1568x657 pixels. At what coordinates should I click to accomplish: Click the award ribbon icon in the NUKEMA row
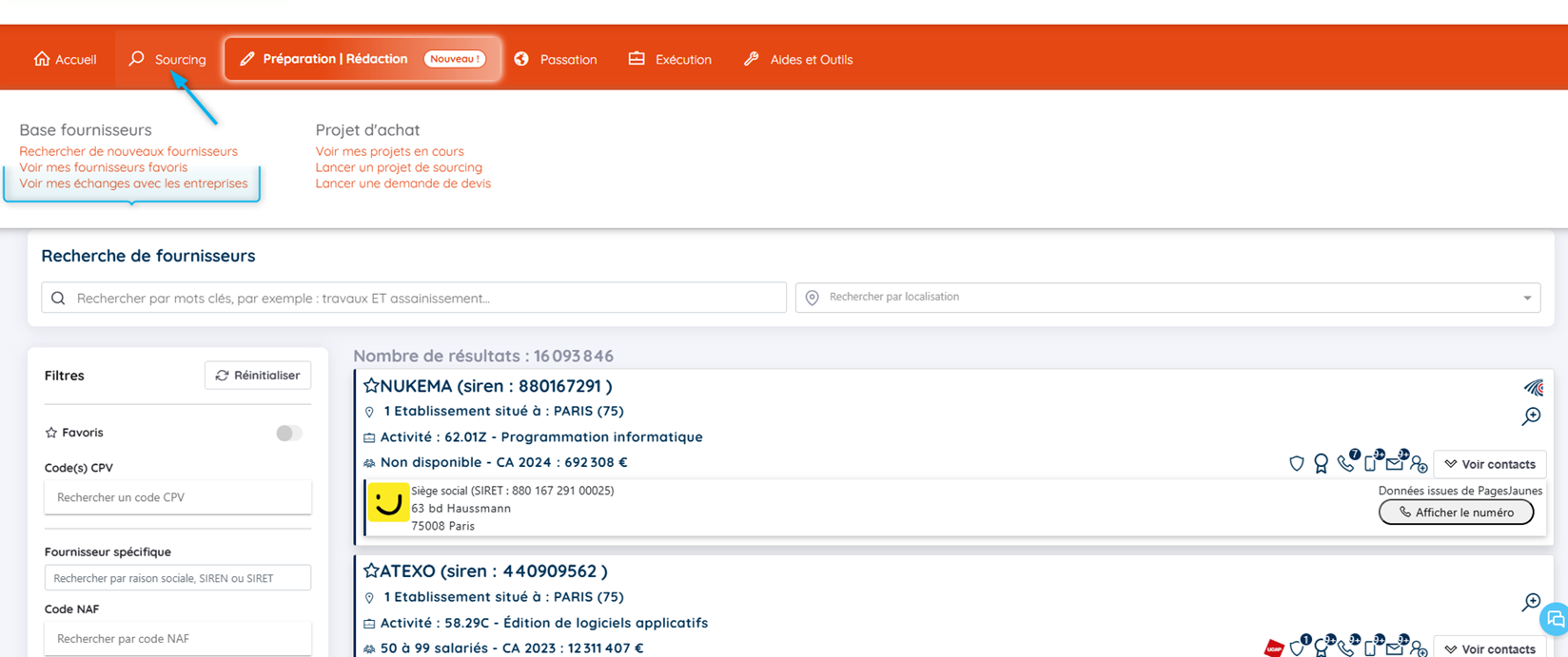point(1321,464)
